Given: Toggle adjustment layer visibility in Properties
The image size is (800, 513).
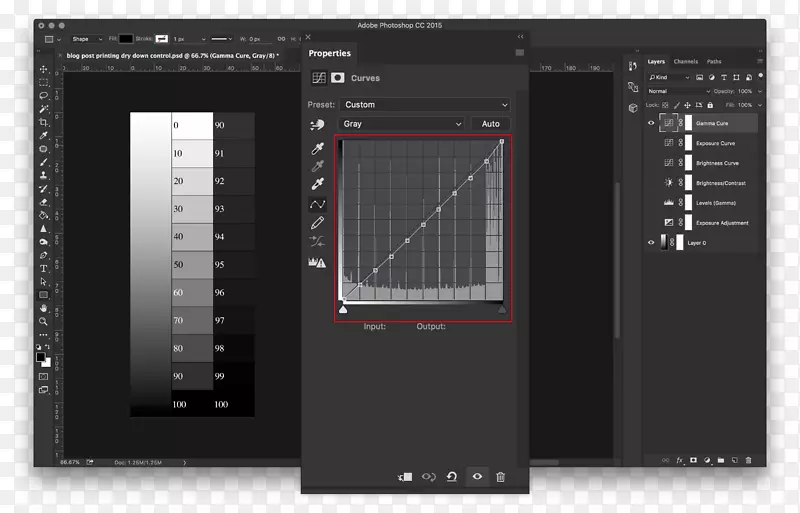Looking at the screenshot, I should click(477, 476).
